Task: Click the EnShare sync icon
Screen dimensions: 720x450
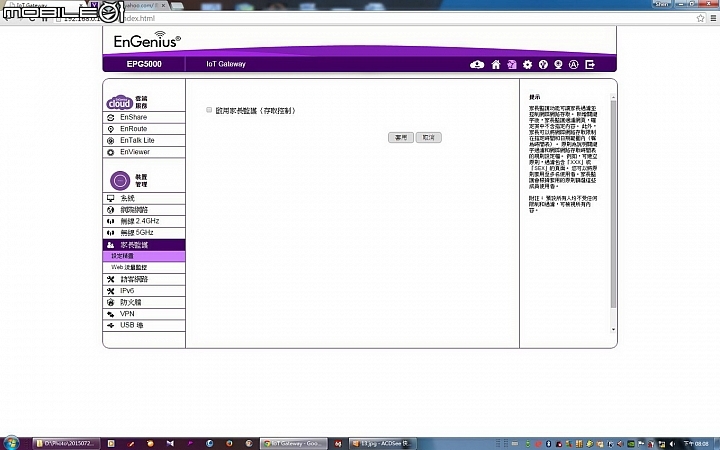Action: click(x=110, y=118)
